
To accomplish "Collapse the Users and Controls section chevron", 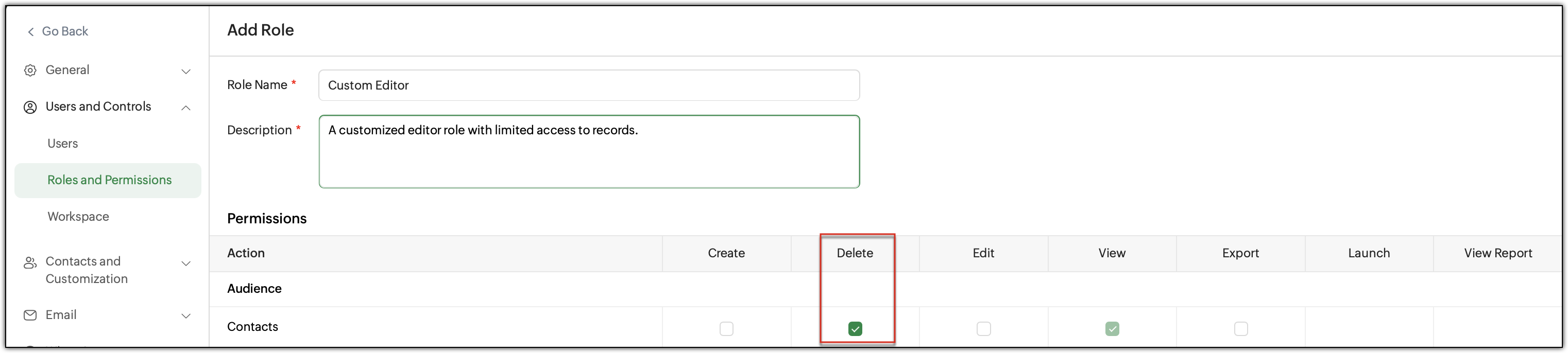I will click(x=186, y=108).
